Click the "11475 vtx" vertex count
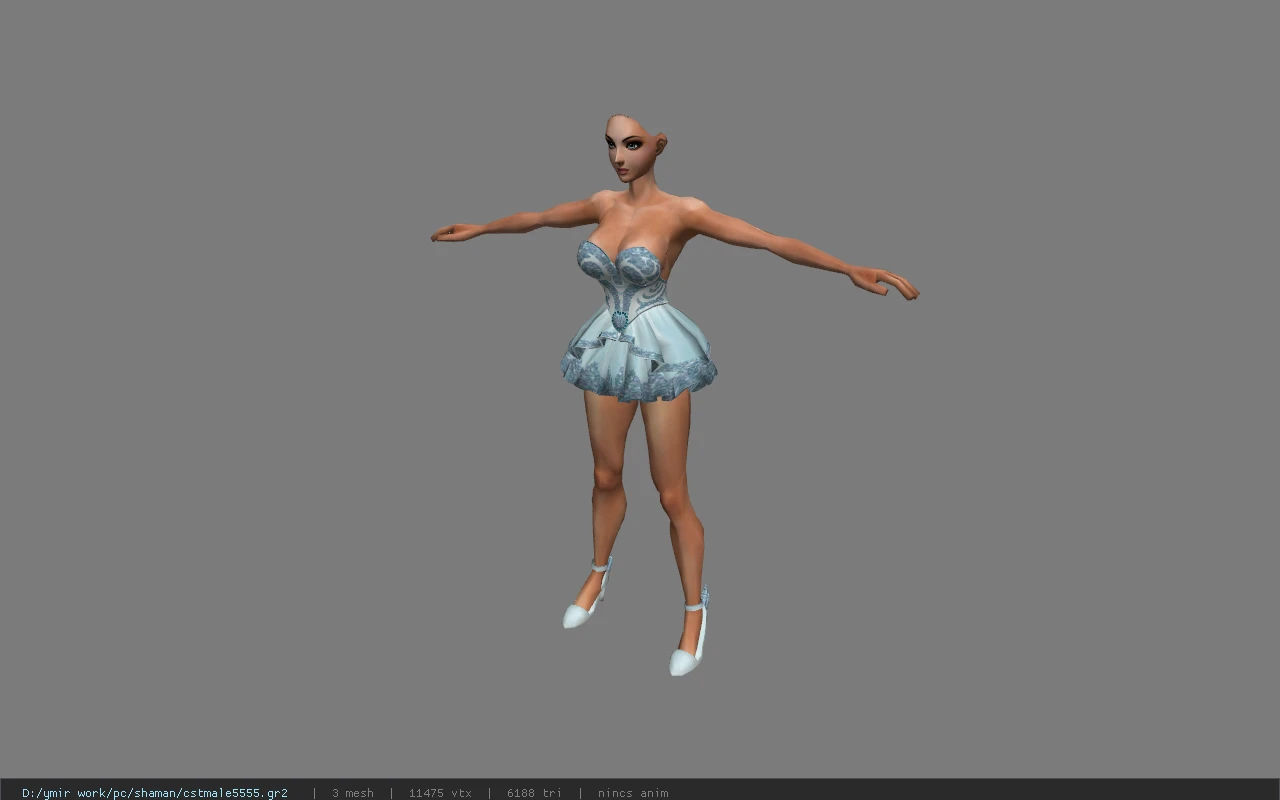The image size is (1280, 800). pos(440,793)
